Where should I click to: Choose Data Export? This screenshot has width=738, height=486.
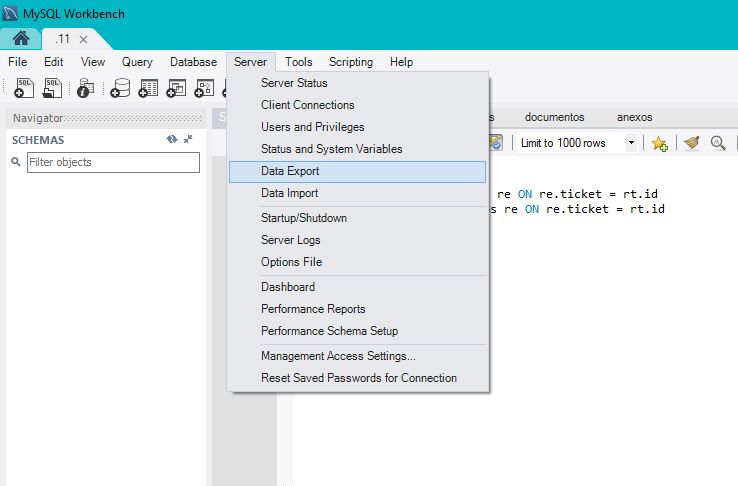[357, 171]
